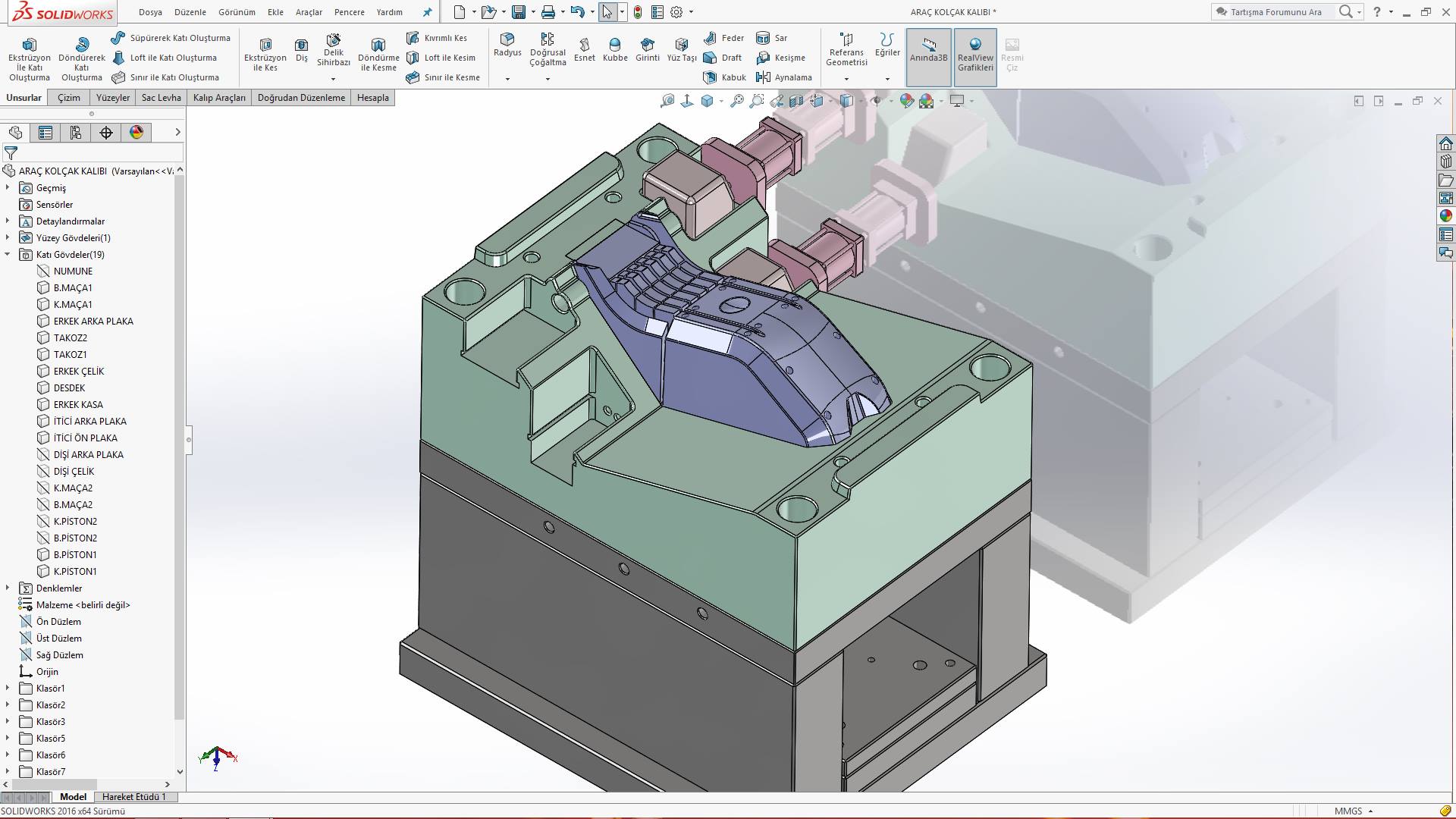This screenshot has height=819, width=1456.
Task: Select the Ekstrüzyon ile Katı Oluşturma tool
Action: [30, 59]
